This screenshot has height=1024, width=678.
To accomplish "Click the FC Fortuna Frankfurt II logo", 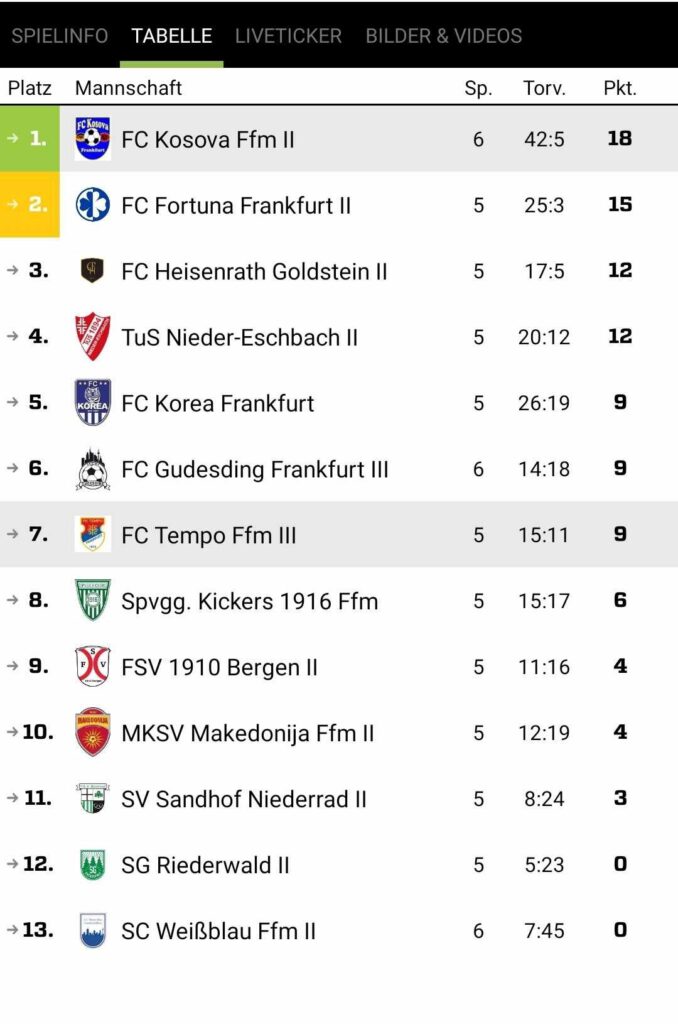I will tap(92, 204).
